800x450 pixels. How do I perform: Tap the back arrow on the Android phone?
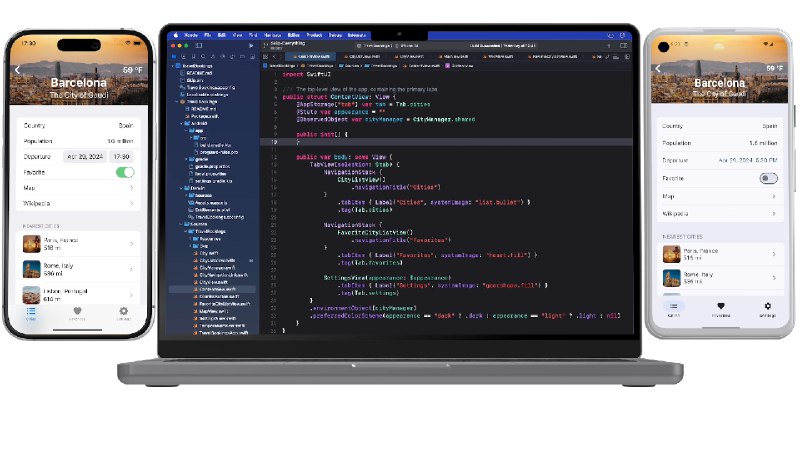tap(659, 69)
